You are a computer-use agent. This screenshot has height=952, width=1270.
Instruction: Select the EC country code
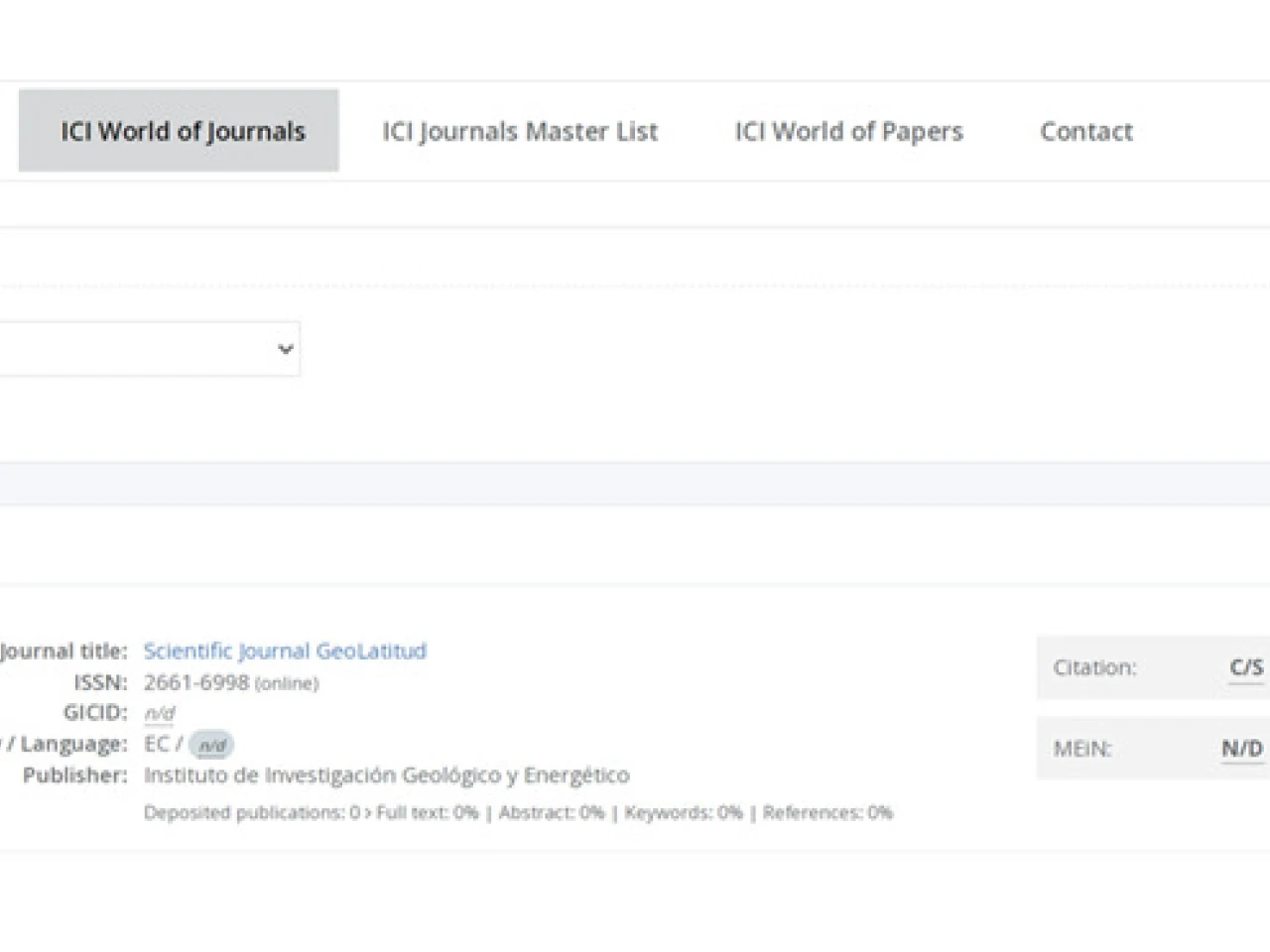click(156, 744)
